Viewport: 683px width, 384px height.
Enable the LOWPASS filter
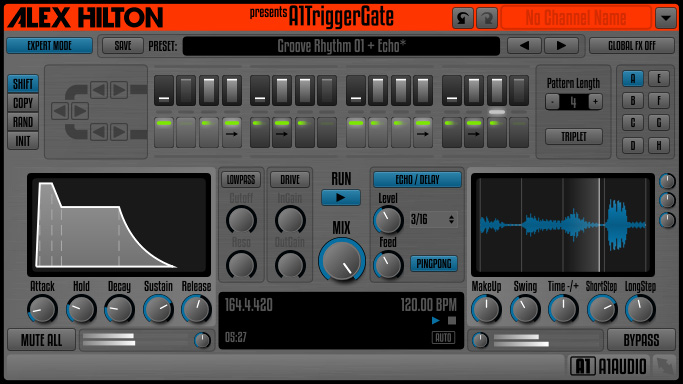coord(241,179)
